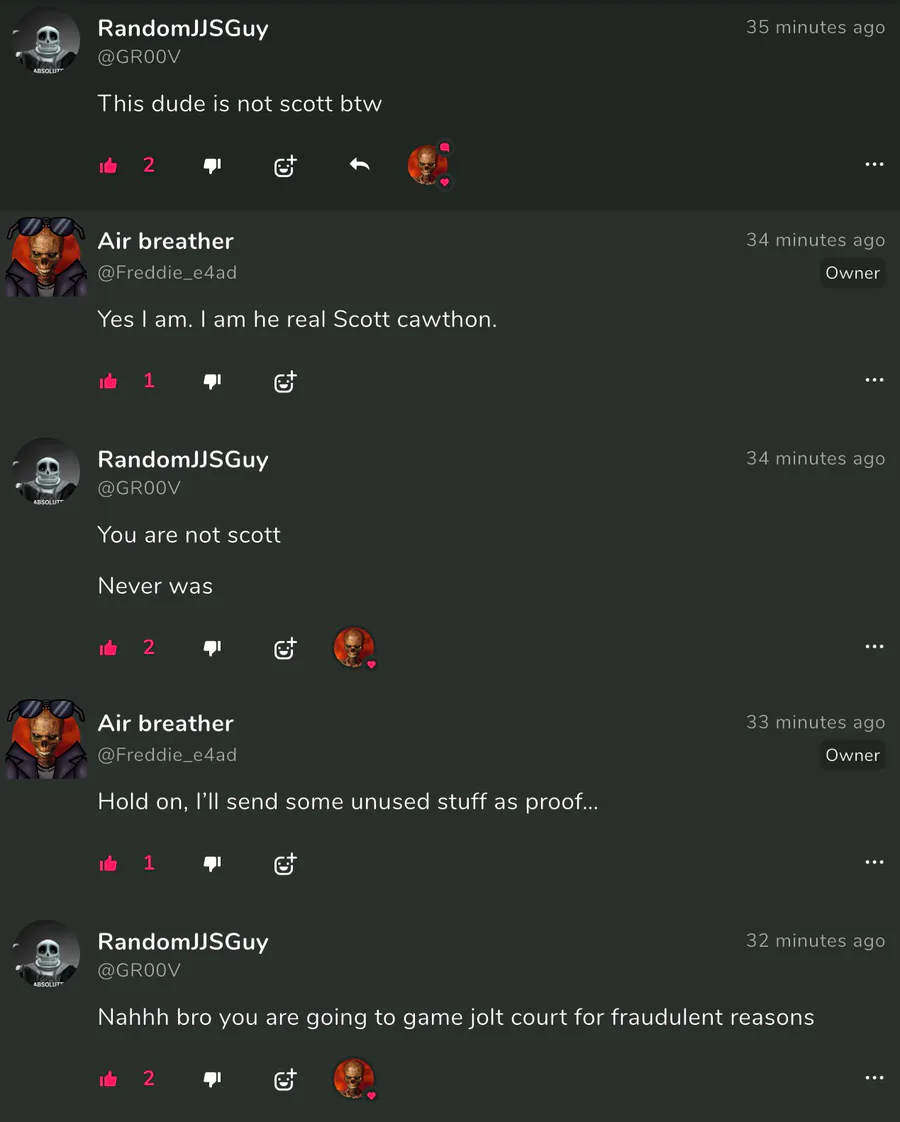Add reaction to "unused stuff as proof" comment

click(x=285, y=864)
